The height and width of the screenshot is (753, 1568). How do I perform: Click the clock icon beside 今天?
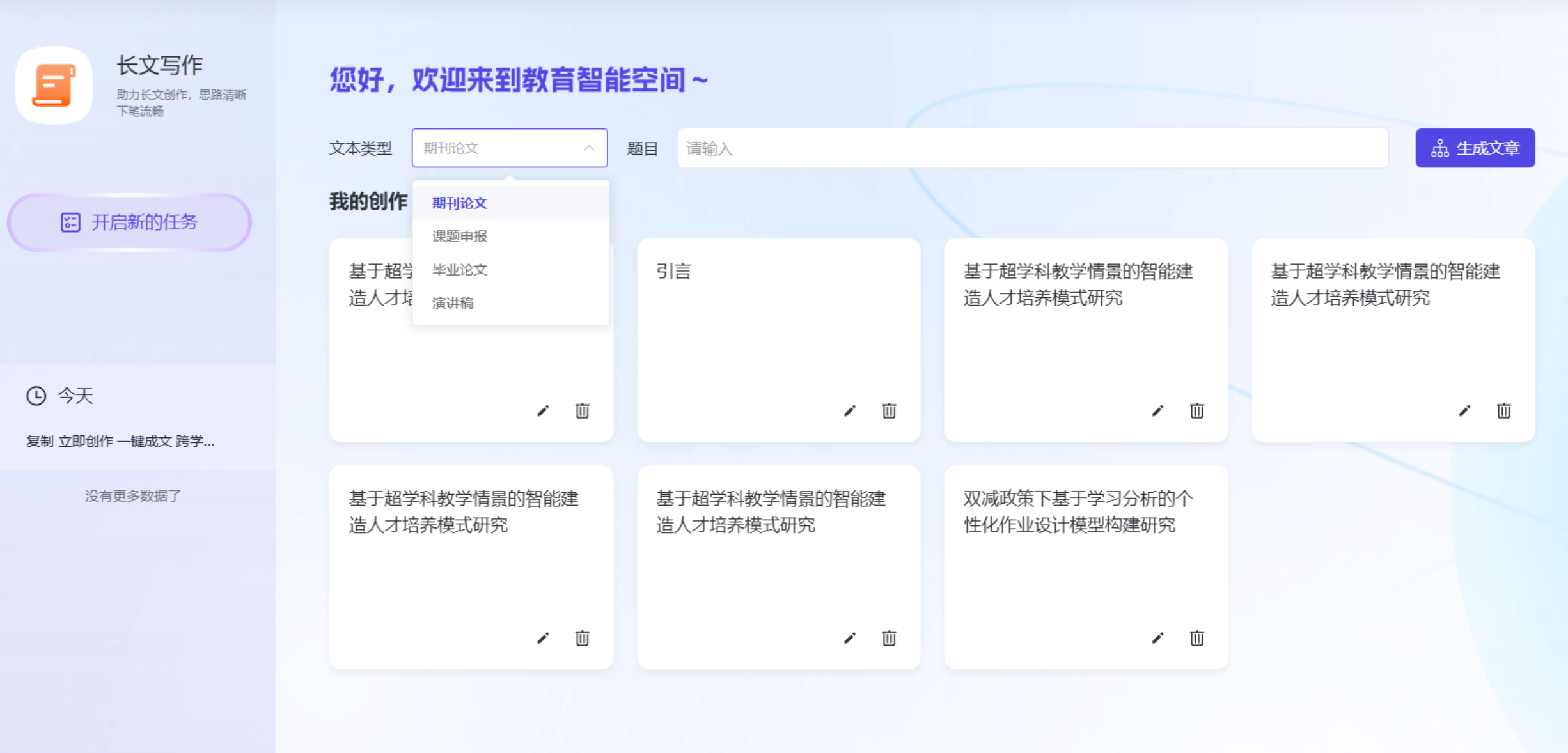[x=36, y=396]
